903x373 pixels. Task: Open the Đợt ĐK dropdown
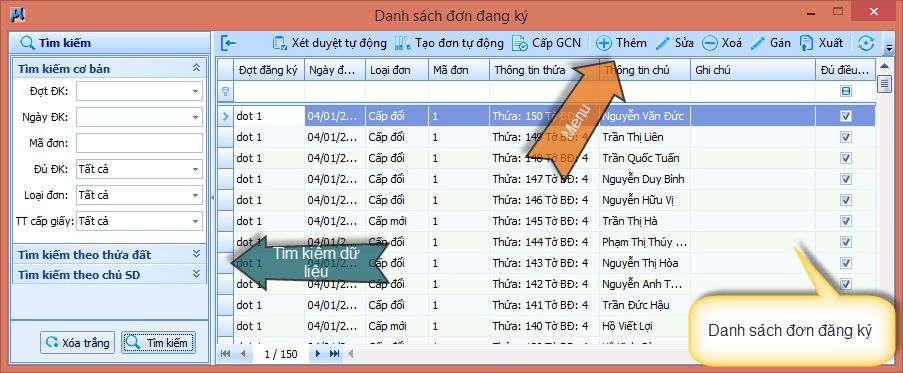(195, 91)
